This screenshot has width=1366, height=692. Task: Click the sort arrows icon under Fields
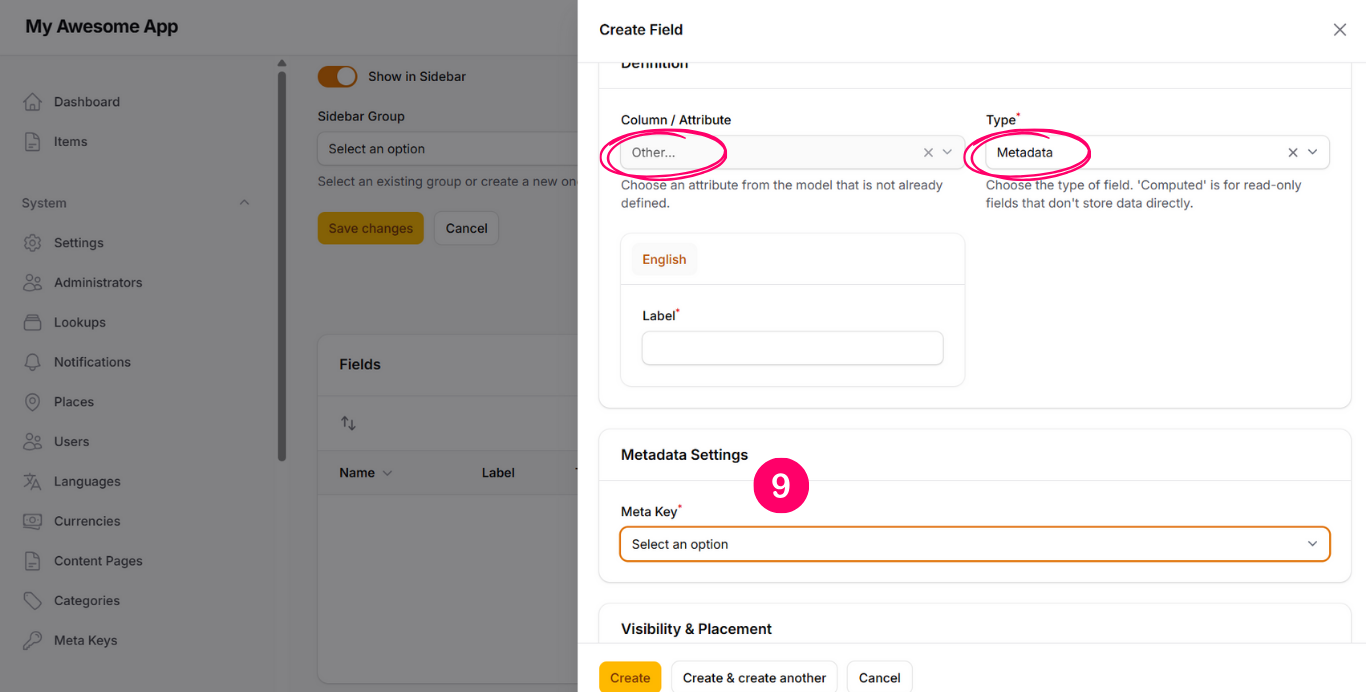348,423
